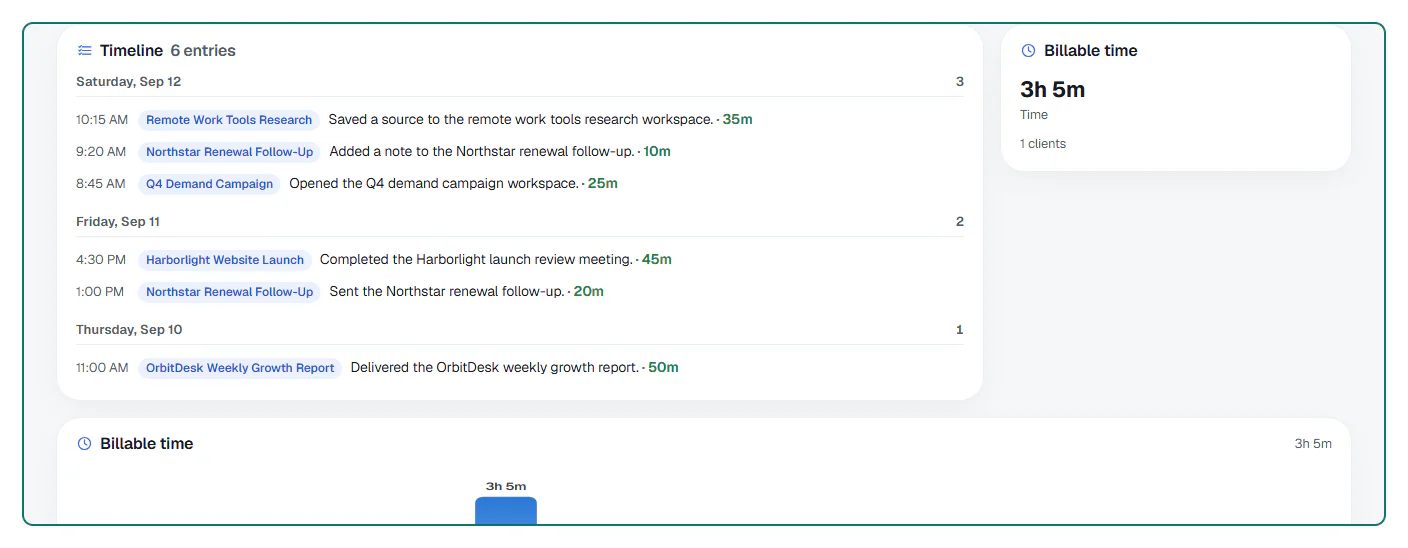Click the 'Thursday, Sep 10' date header

click(129, 330)
